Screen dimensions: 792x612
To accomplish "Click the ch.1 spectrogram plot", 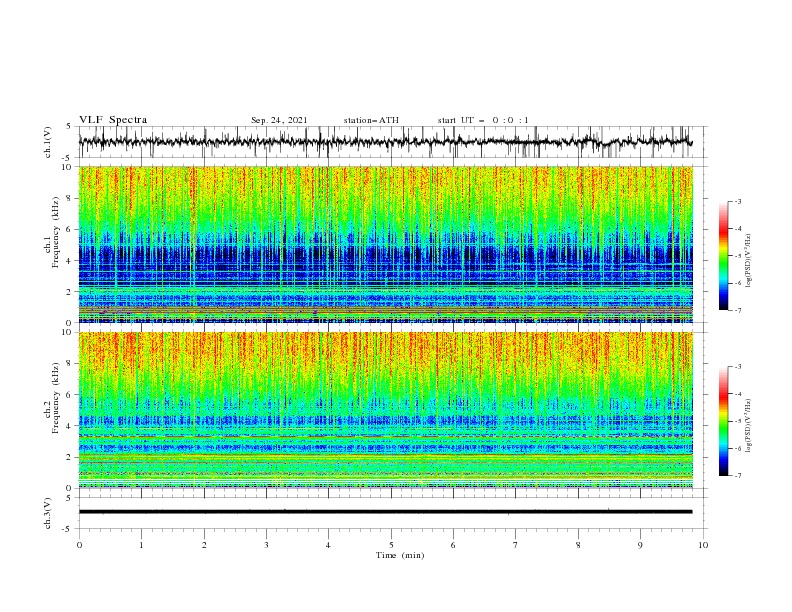I will click(x=385, y=244).
